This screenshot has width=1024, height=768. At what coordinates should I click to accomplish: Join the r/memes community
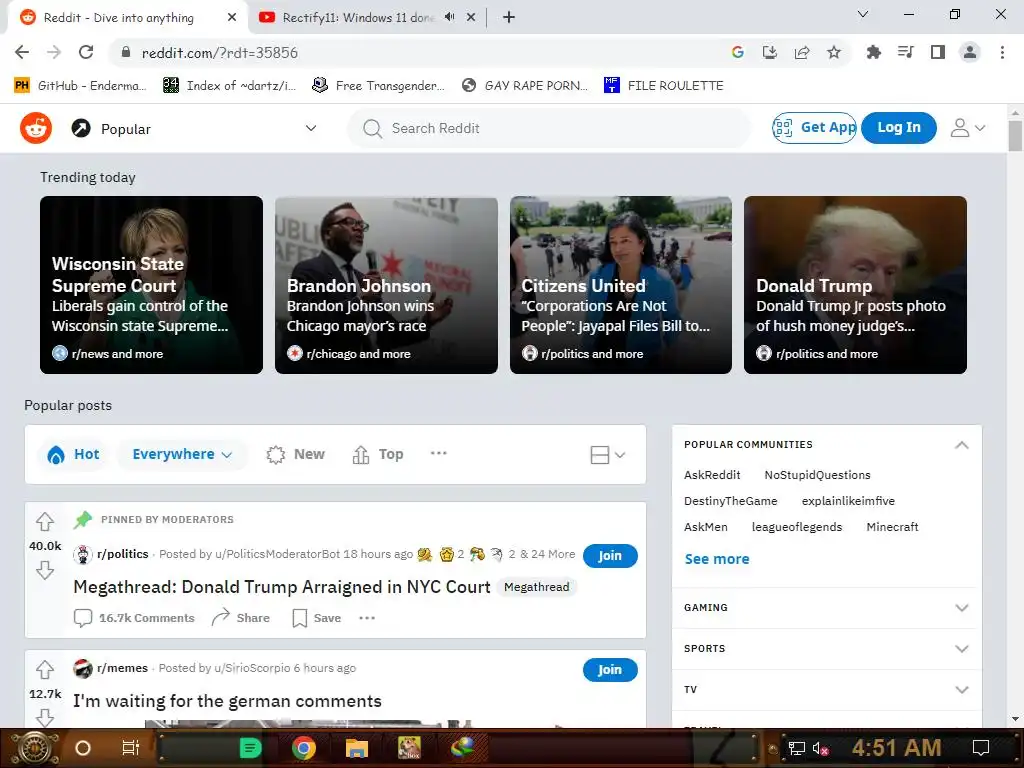(x=610, y=669)
